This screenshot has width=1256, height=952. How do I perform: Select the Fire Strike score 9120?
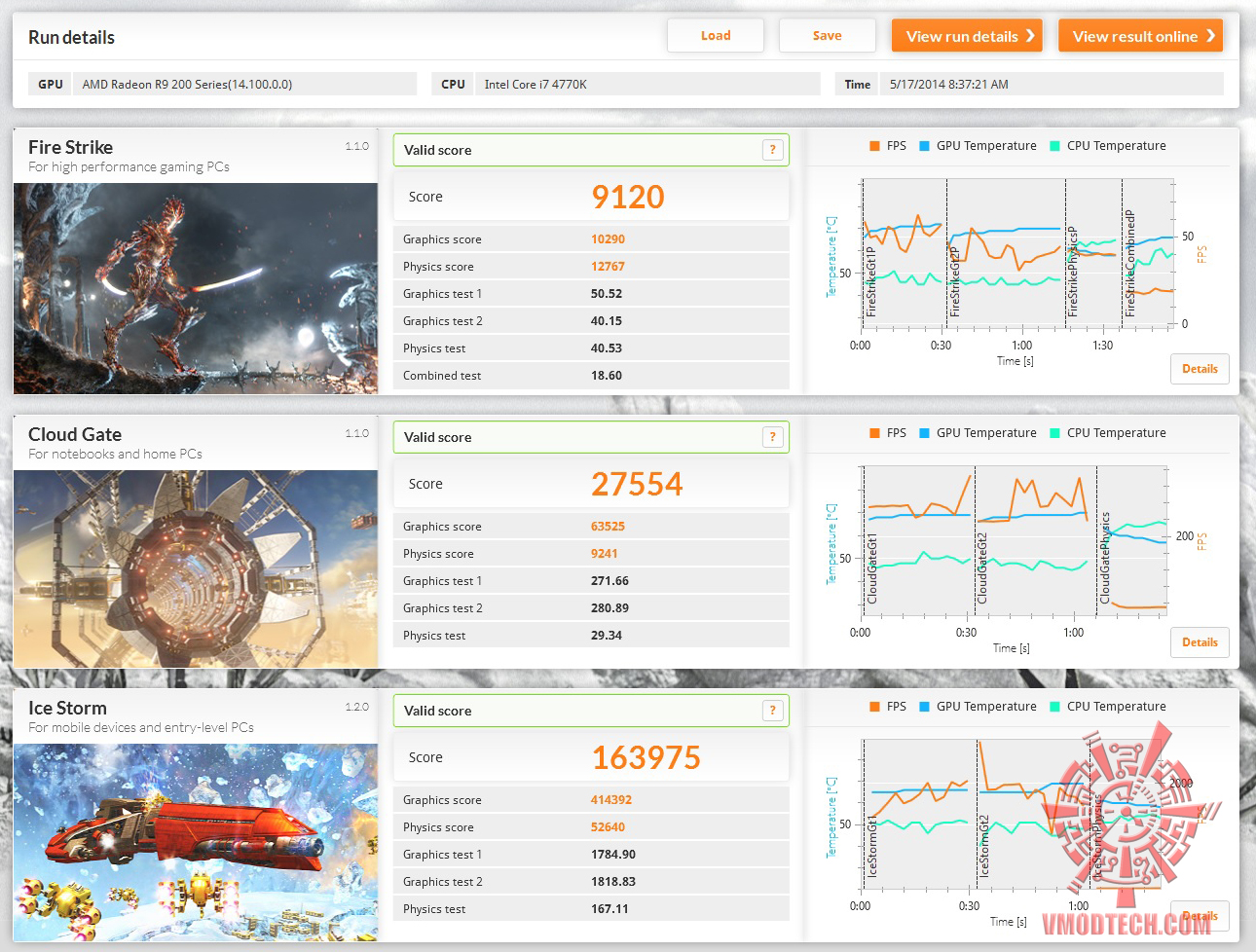pos(628,197)
